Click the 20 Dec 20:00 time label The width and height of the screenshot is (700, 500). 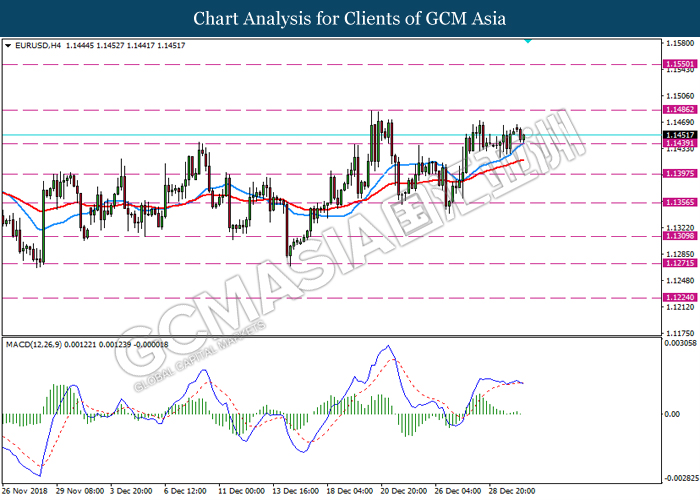404,491
